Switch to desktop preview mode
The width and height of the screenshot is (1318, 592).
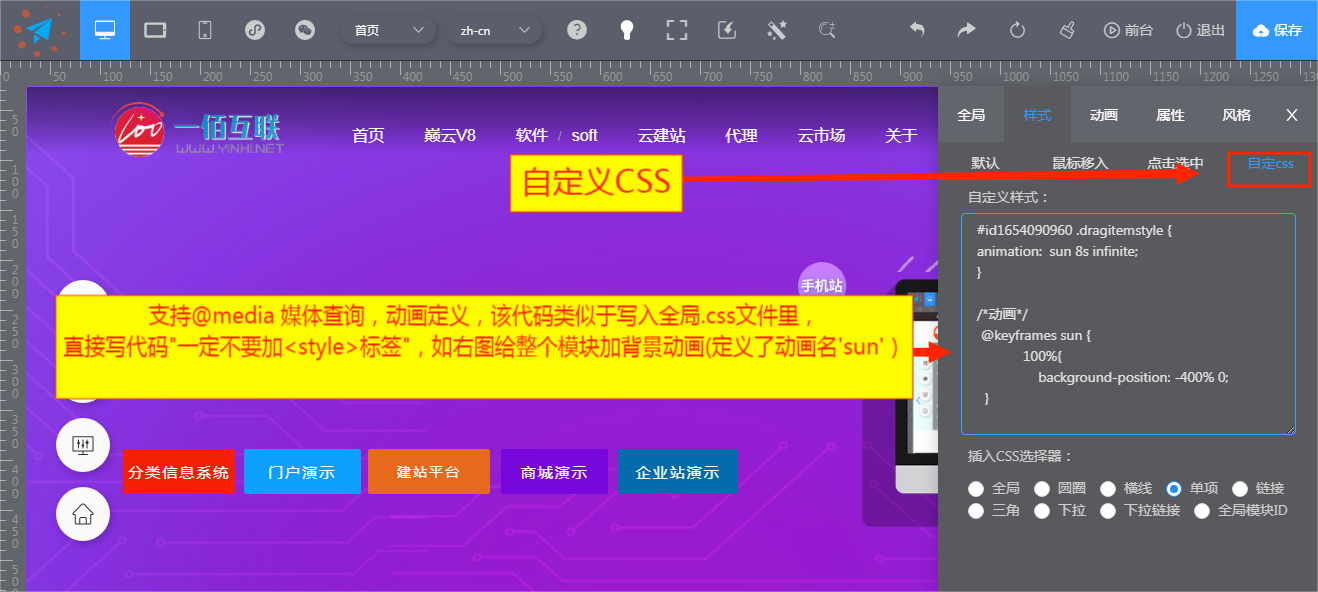[105, 30]
